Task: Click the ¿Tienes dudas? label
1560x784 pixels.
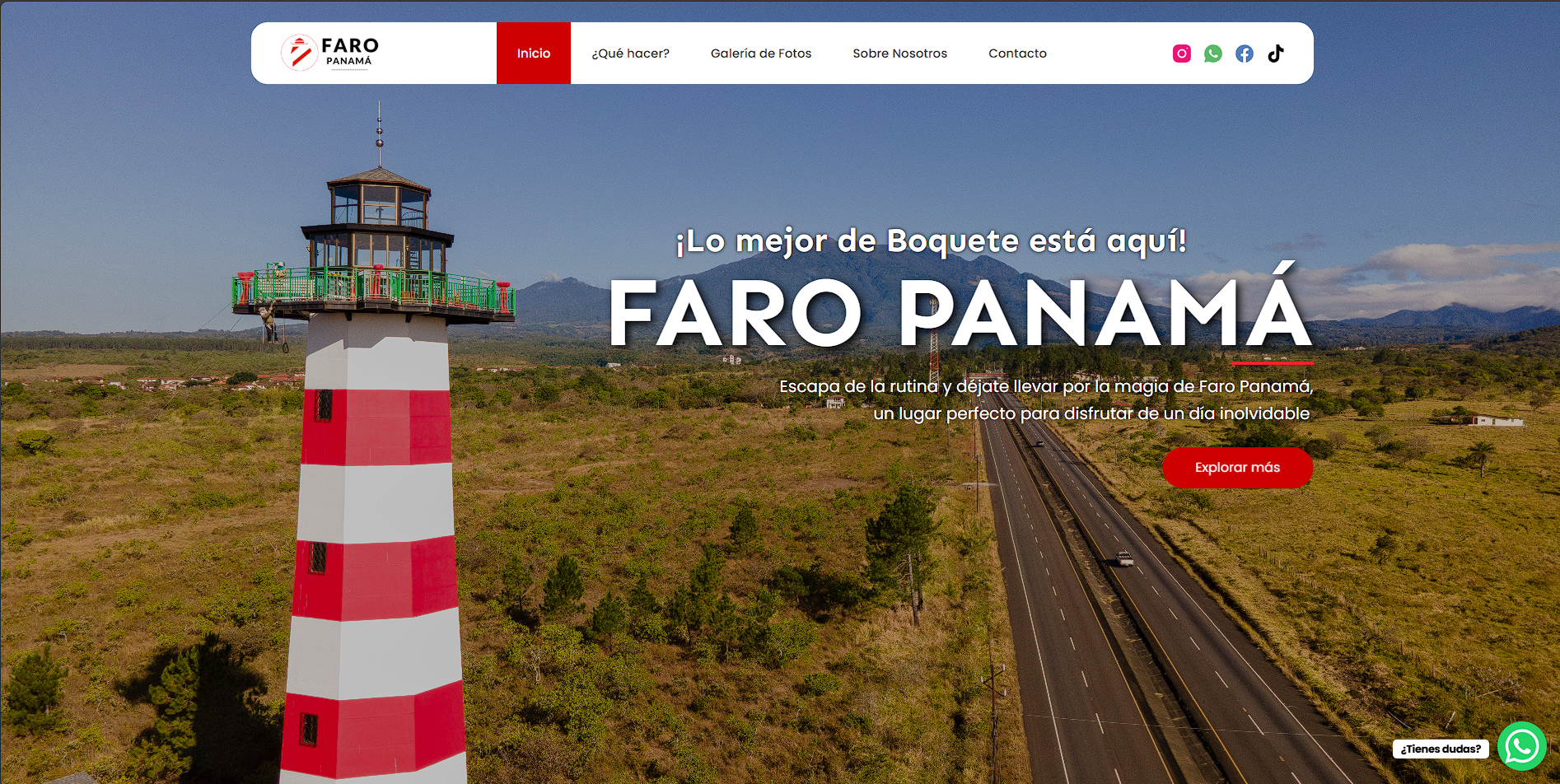Action: 1441,749
